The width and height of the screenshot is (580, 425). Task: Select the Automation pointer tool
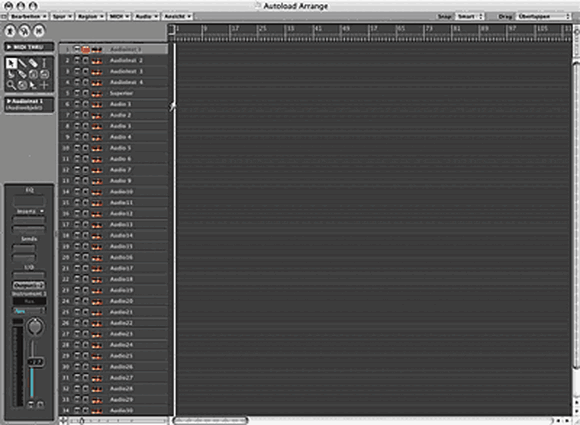33,85
